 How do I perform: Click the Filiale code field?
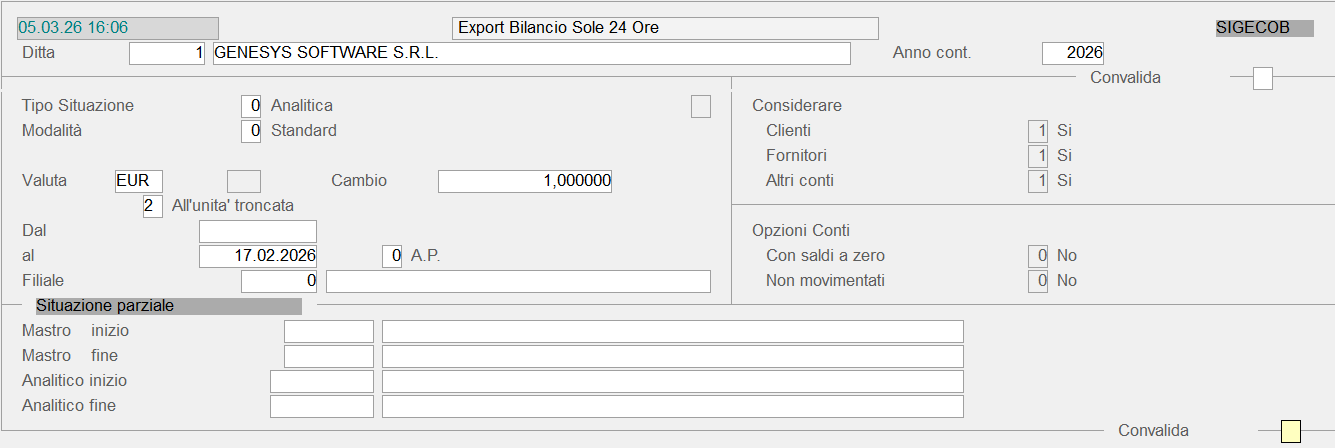(x=279, y=281)
